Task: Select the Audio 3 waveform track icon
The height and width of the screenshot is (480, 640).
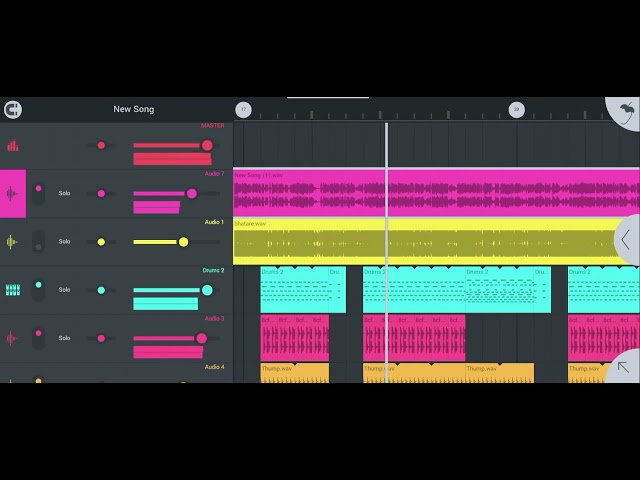Action: coord(12,338)
